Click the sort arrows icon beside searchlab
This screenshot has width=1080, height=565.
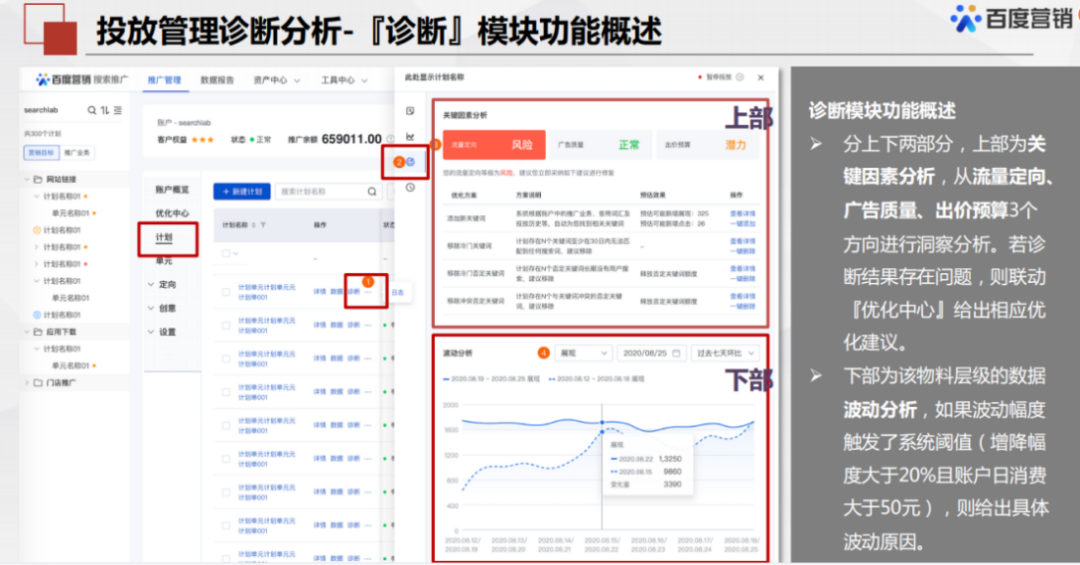tap(105, 110)
